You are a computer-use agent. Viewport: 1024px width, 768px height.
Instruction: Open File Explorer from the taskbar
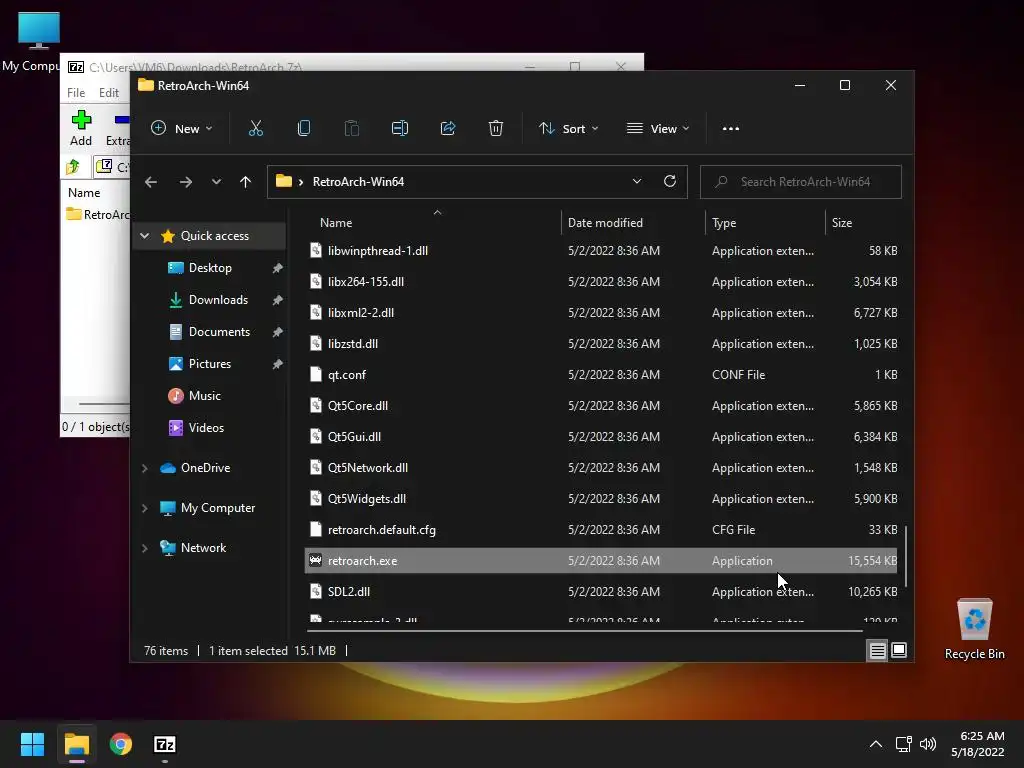click(x=76, y=744)
